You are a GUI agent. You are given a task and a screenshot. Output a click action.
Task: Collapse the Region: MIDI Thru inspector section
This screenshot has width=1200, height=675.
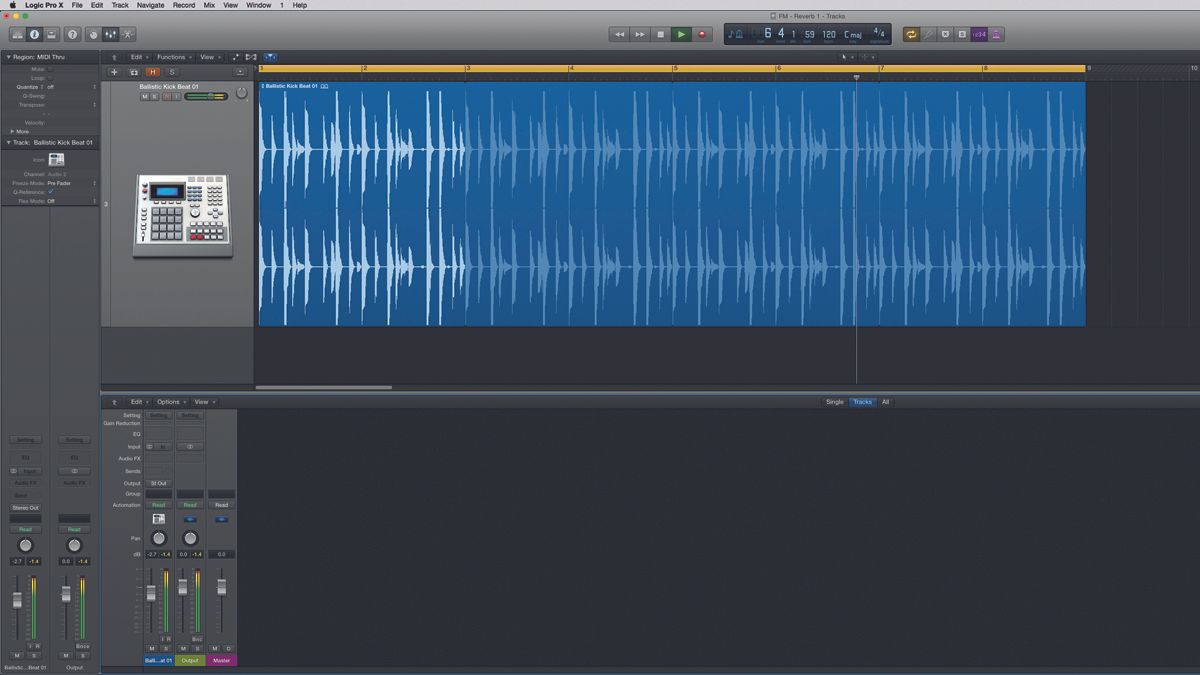7,57
